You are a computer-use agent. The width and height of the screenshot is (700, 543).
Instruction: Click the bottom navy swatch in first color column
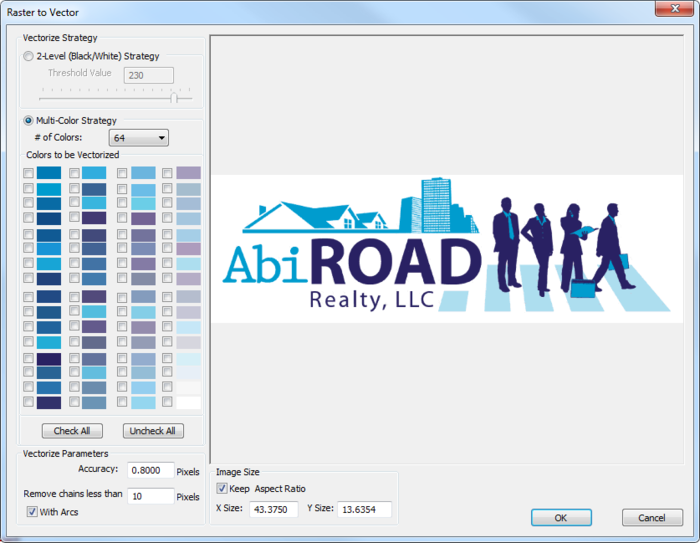click(x=49, y=403)
